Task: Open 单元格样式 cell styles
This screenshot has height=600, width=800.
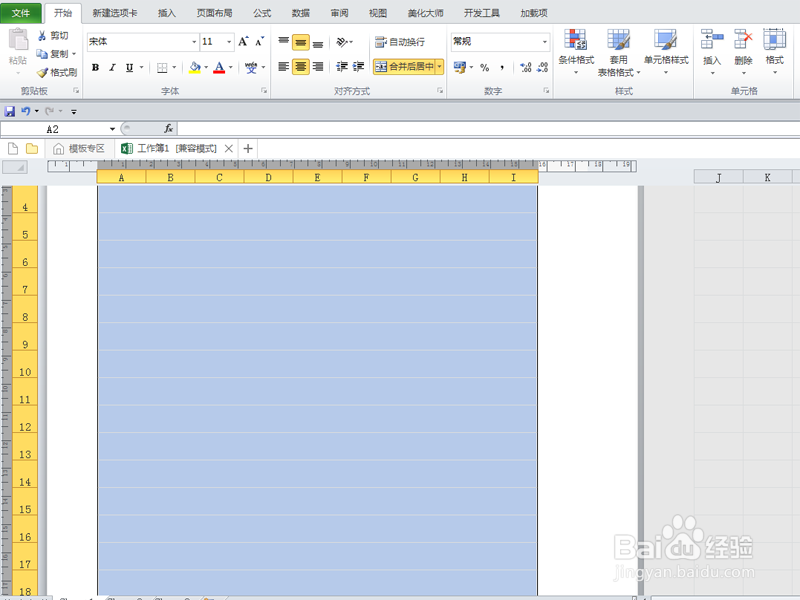Action: pyautogui.click(x=666, y=52)
